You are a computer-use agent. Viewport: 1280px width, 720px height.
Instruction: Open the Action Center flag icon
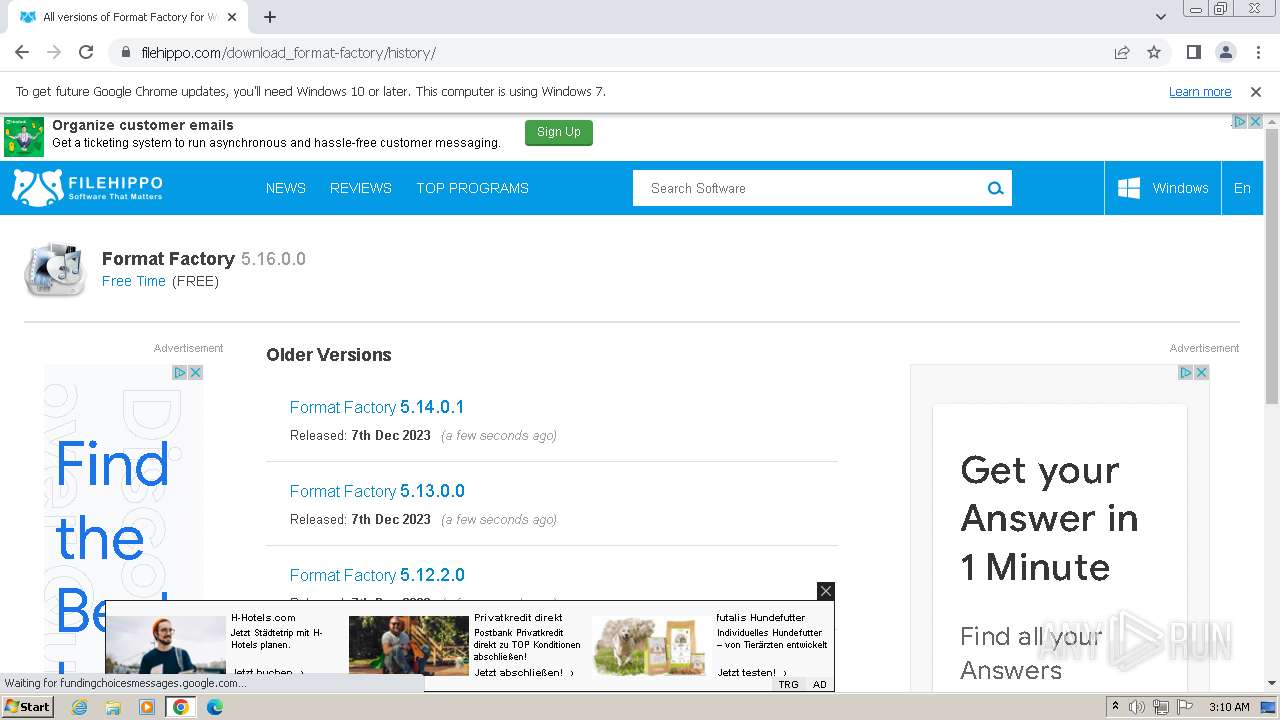pos(1185,707)
